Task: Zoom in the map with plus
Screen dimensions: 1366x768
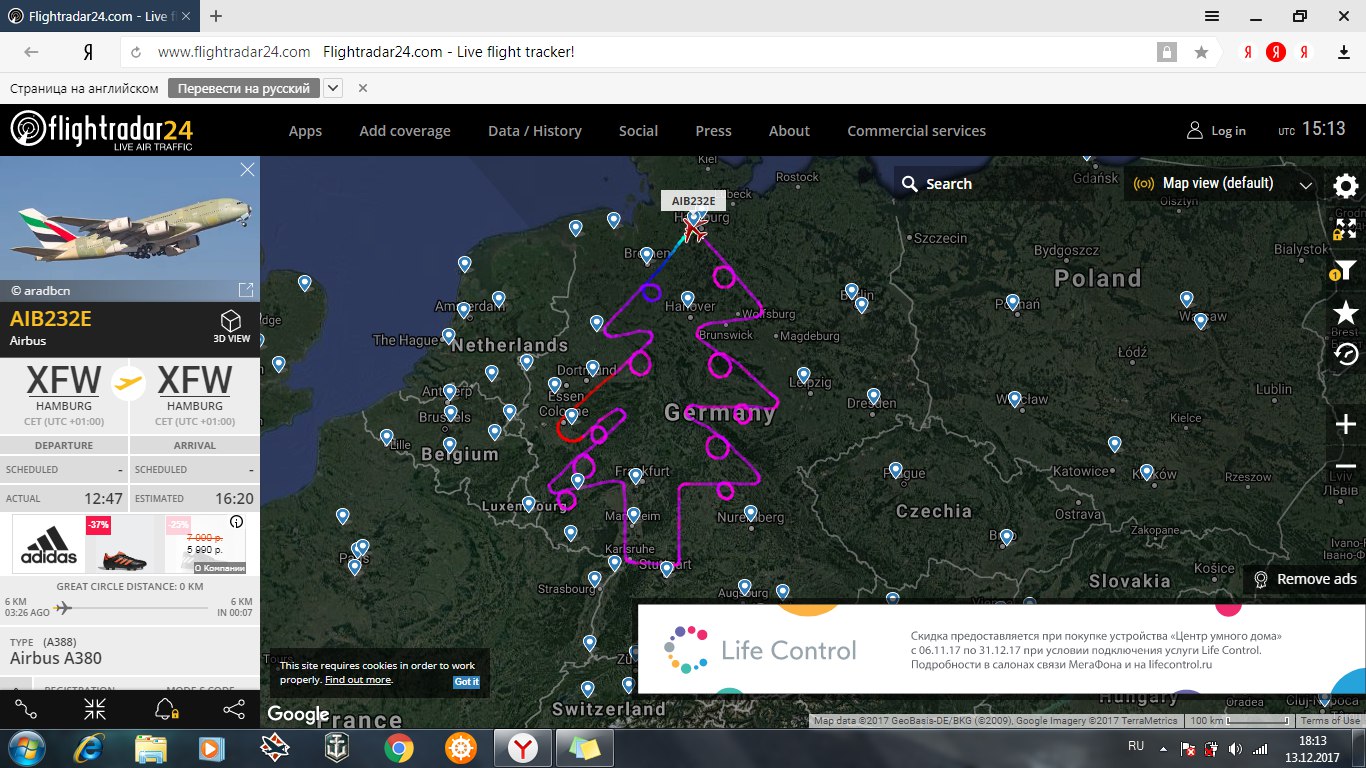Action: [x=1346, y=425]
